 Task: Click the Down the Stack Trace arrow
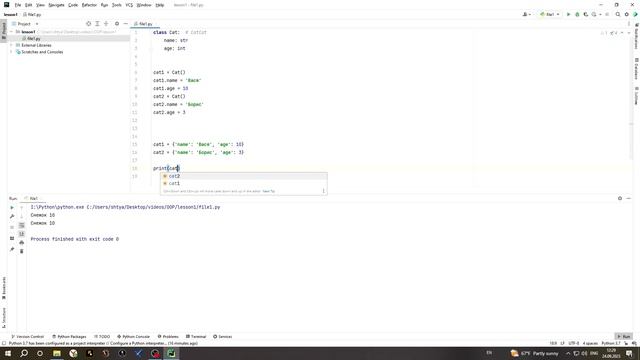[22, 216]
